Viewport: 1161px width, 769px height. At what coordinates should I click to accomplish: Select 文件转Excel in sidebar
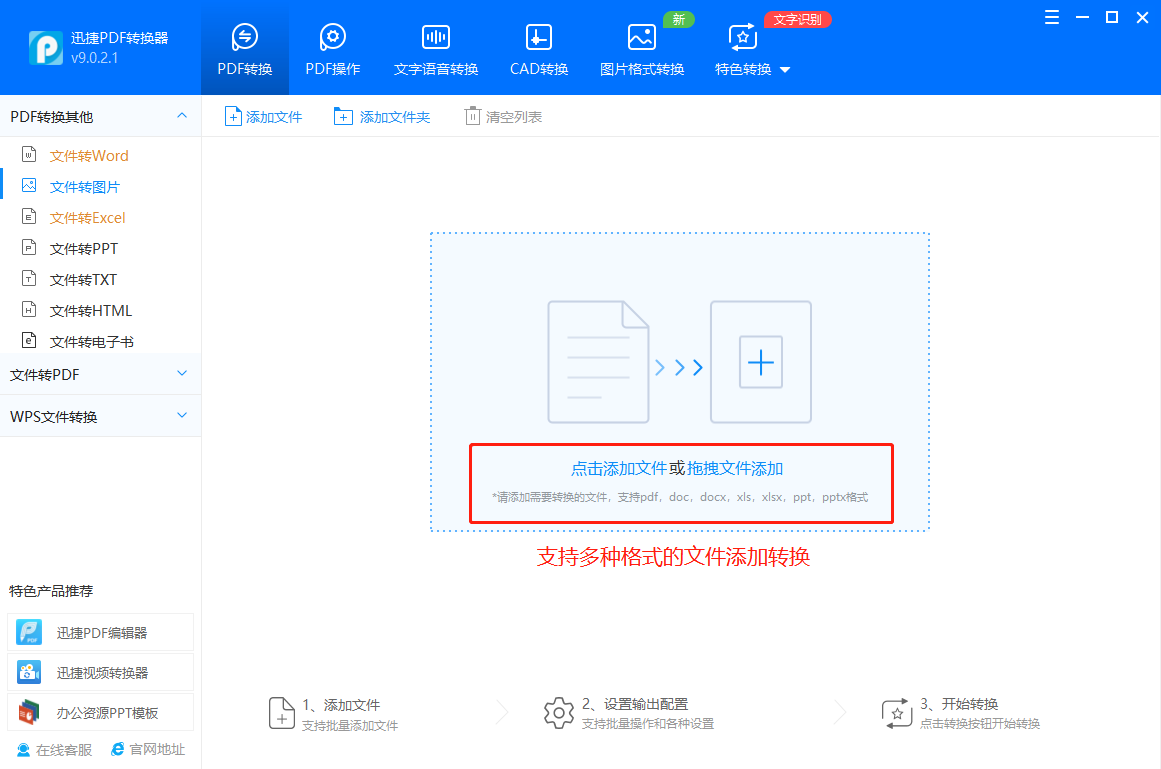point(87,218)
